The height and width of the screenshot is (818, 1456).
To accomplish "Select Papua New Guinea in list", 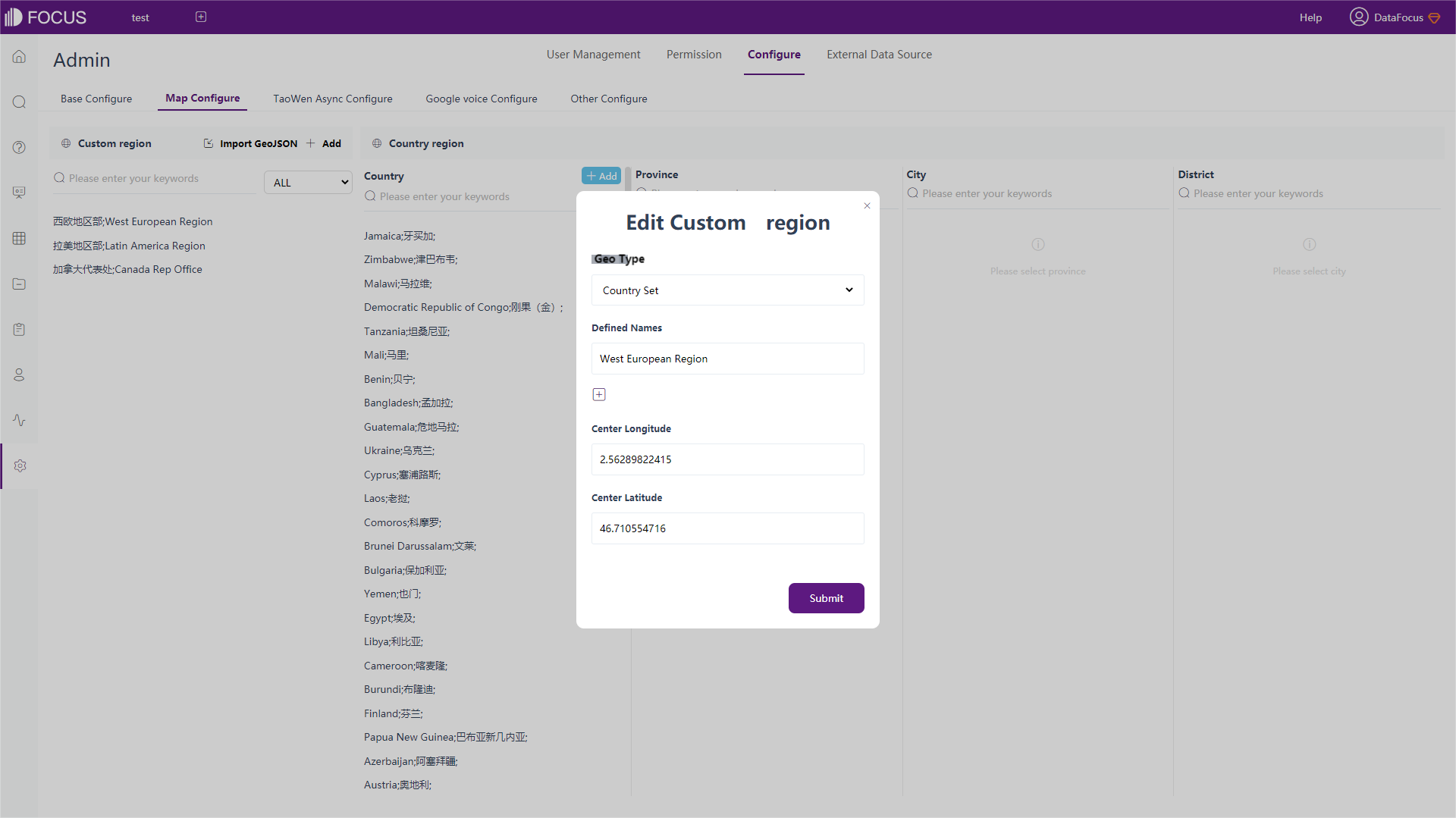I will (446, 737).
